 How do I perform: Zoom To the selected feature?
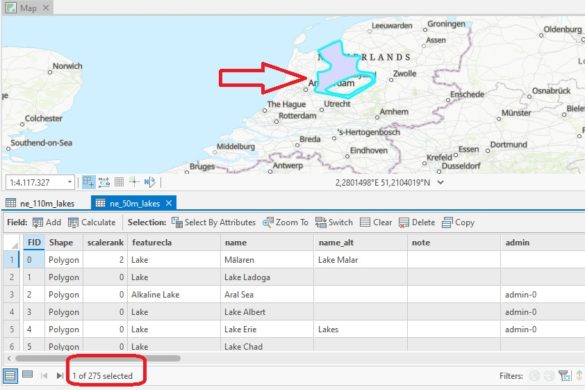coord(285,222)
